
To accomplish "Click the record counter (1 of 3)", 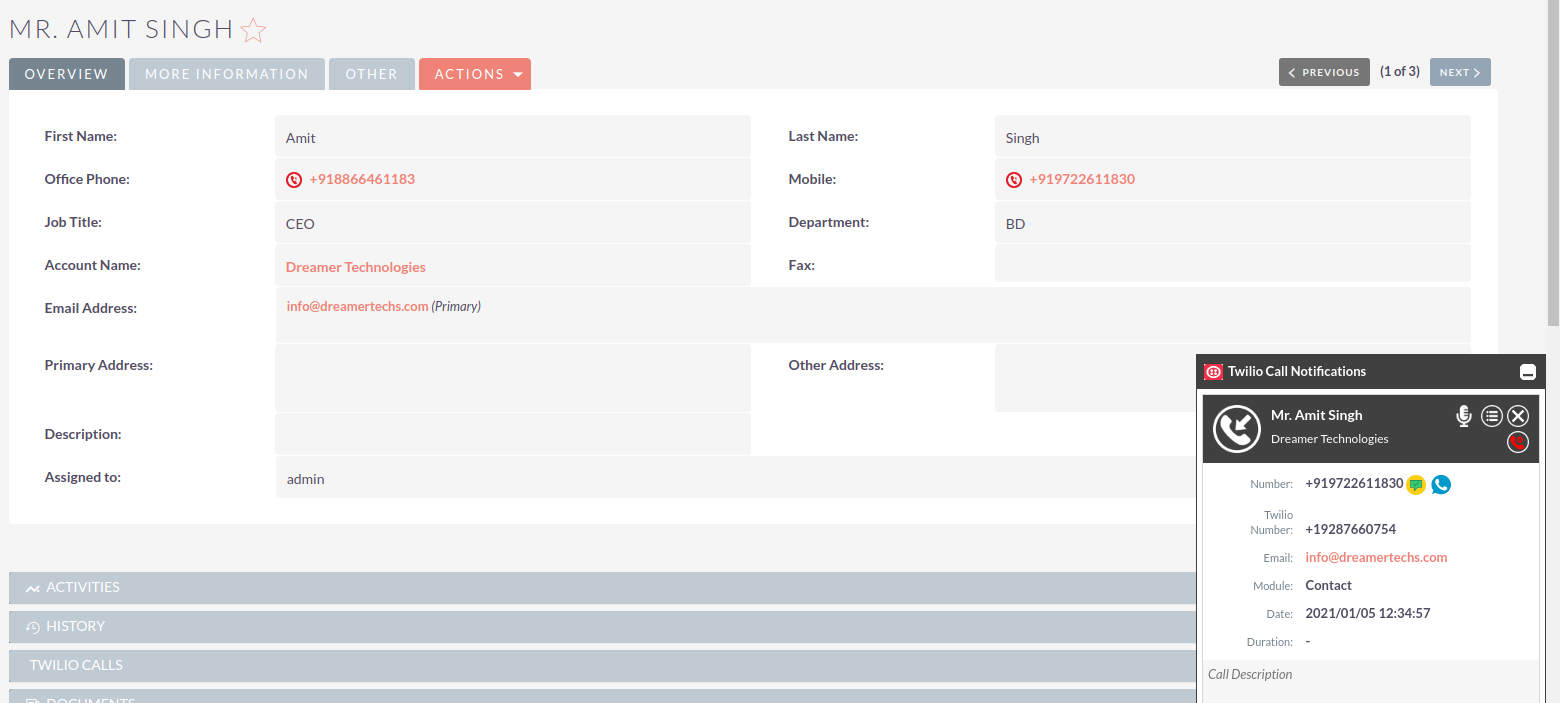I will (x=1400, y=72).
